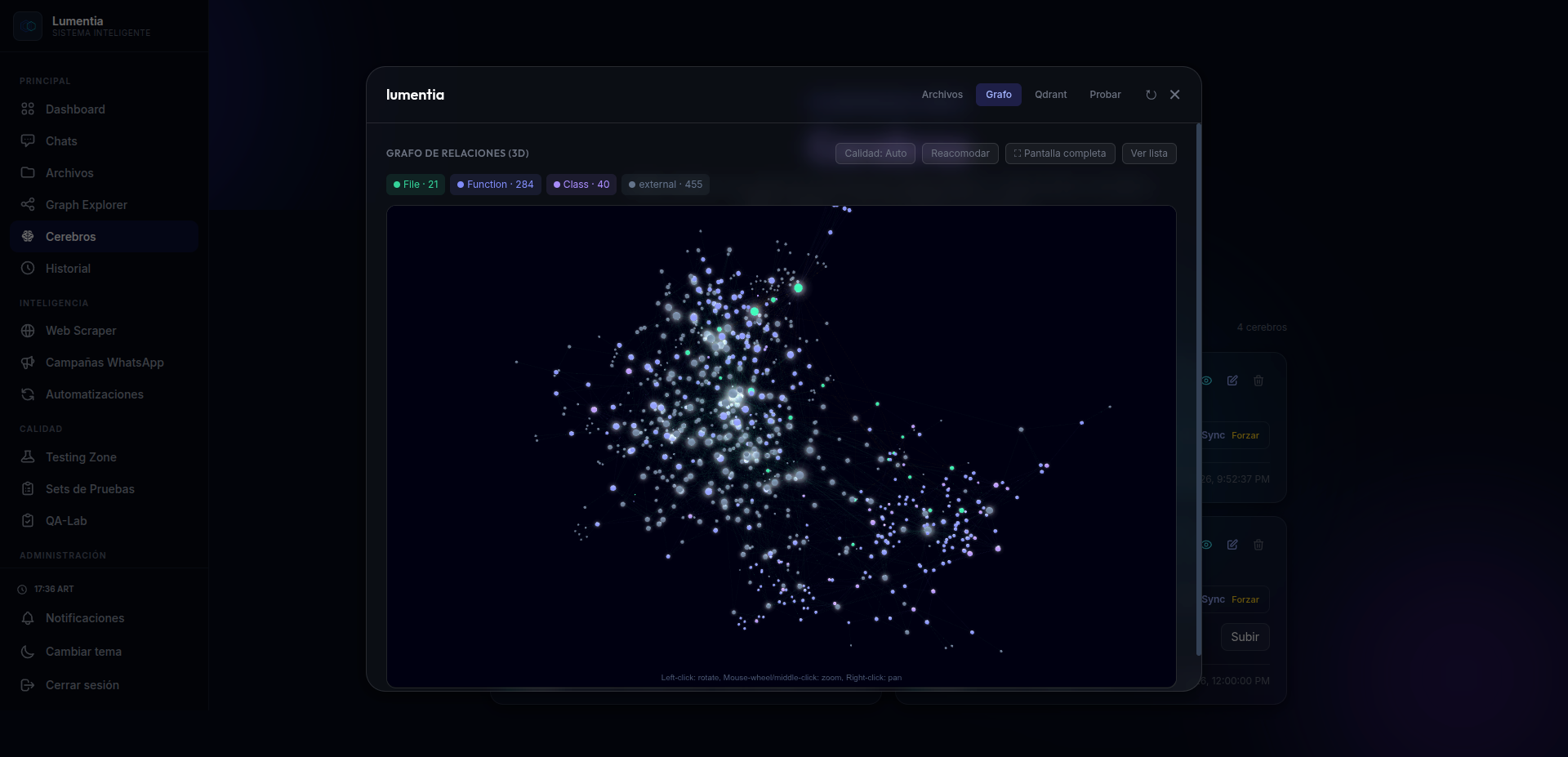Click the Historial clock icon
The image size is (1568, 757).
click(x=28, y=269)
